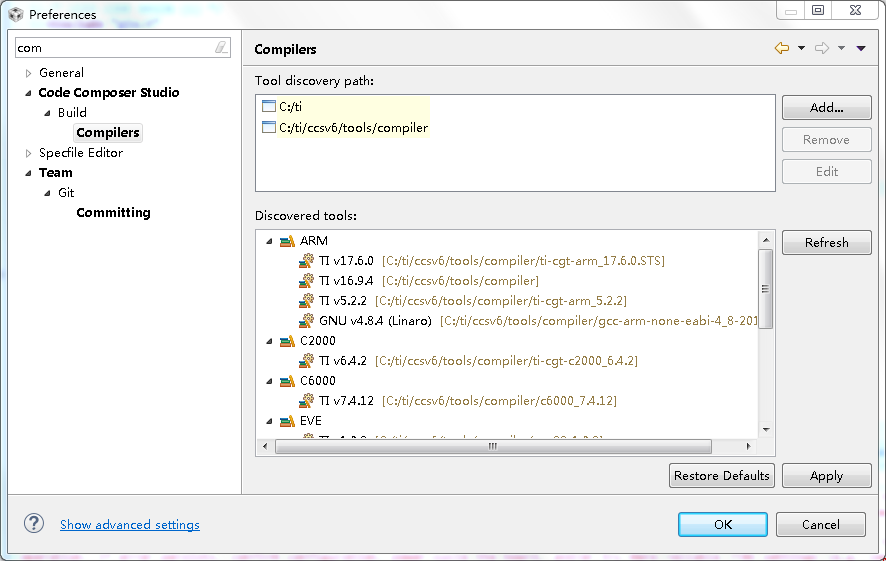
Task: Click the help question mark icon
Action: [x=34, y=524]
